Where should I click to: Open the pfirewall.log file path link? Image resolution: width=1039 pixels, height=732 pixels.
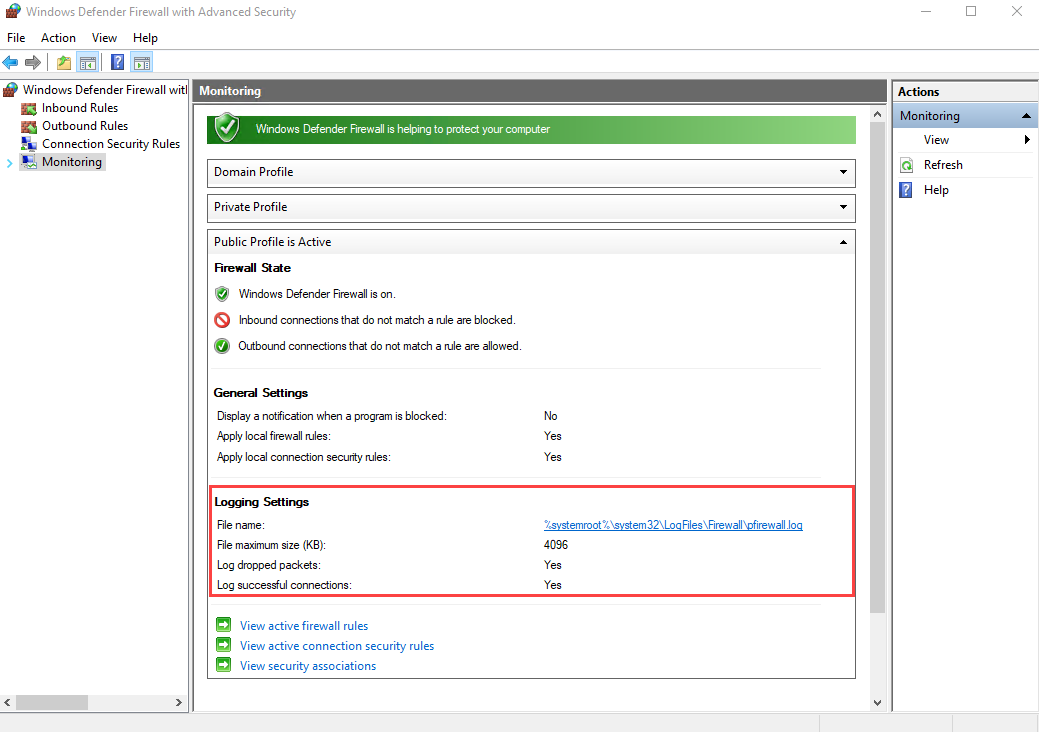[673, 525]
